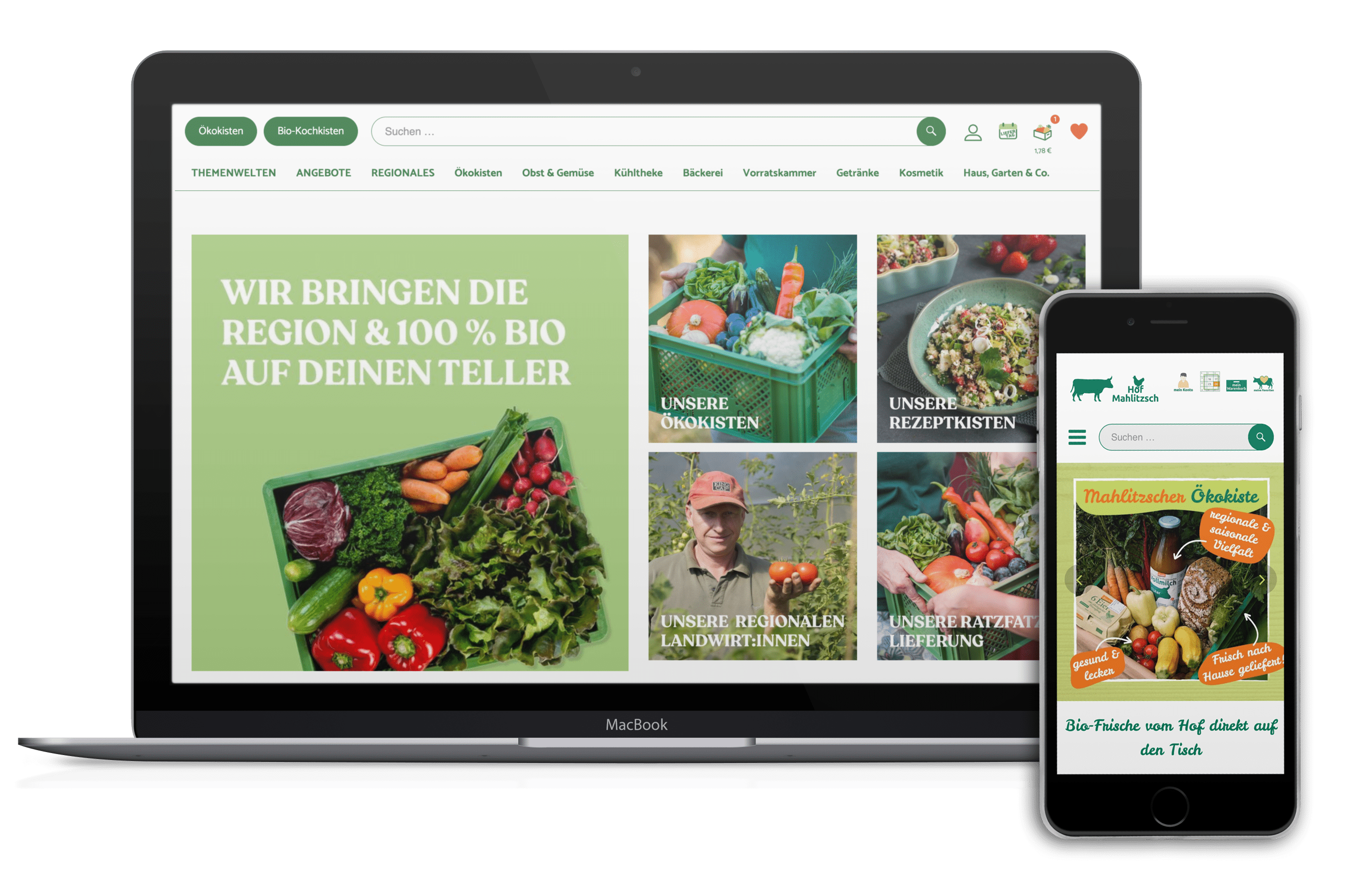Click the search icon to submit query
This screenshot has height=877, width=1372.
point(929,131)
